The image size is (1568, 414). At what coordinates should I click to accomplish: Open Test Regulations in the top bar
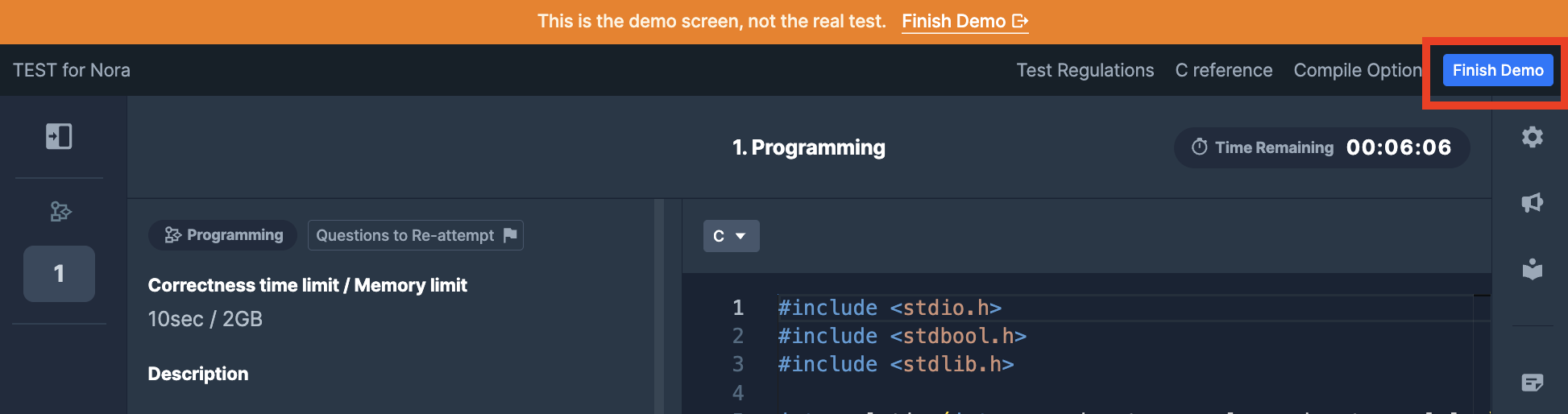click(x=1085, y=70)
